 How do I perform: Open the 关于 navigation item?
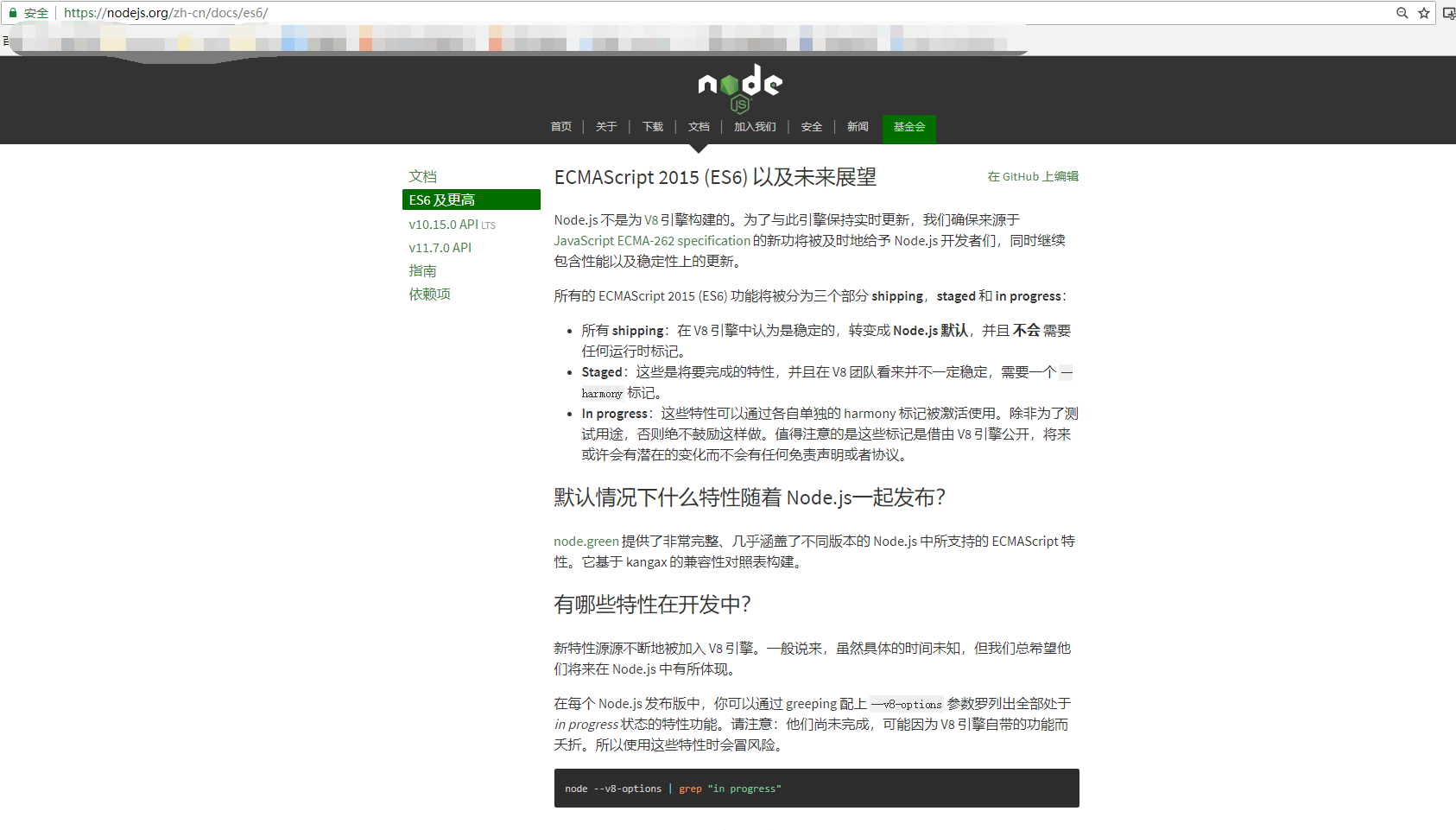tap(606, 127)
